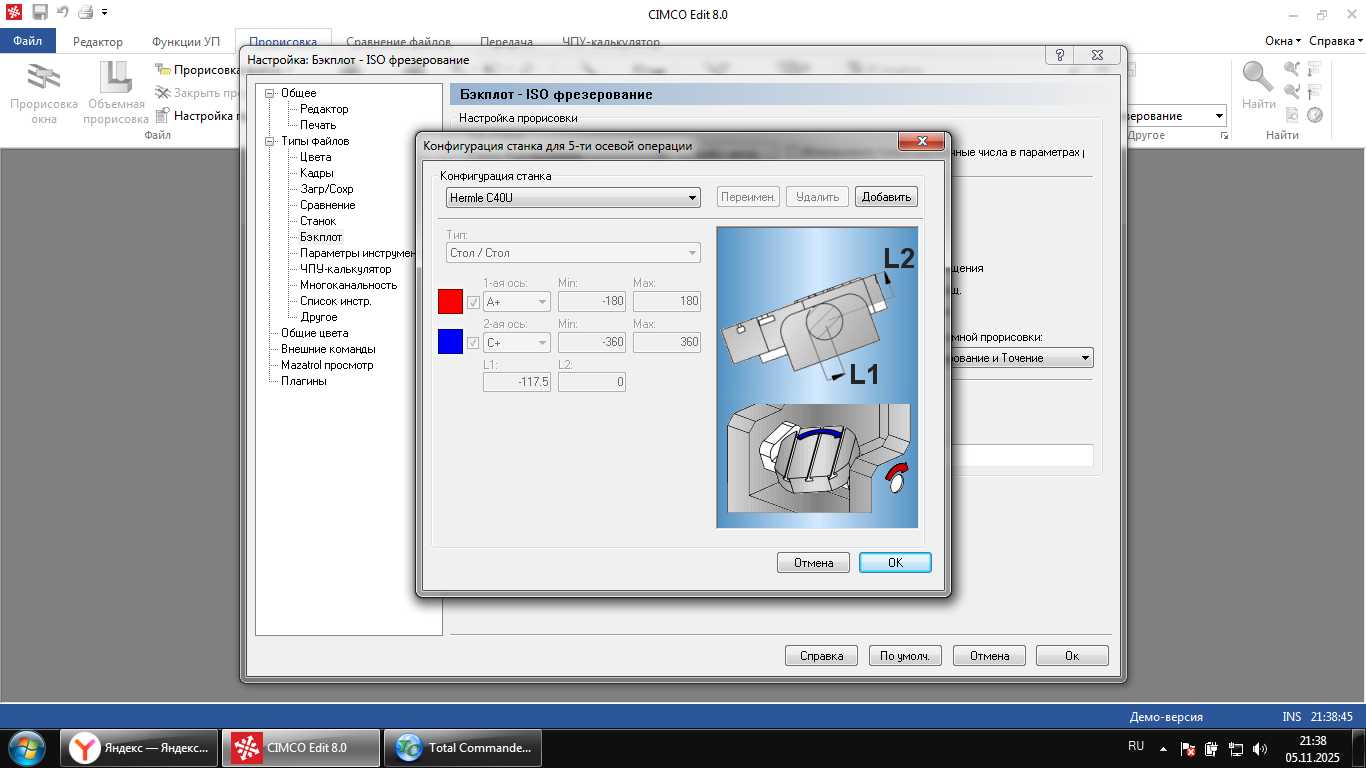Toggle the checkbox beside 2-ая ось
Viewport: 1366px width, 768px height.
tap(473, 343)
